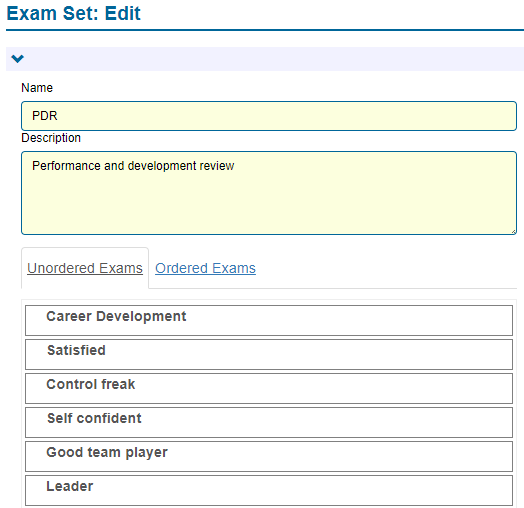Select the Good team player exam
The width and height of the screenshot is (524, 508).
pyautogui.click(x=269, y=457)
